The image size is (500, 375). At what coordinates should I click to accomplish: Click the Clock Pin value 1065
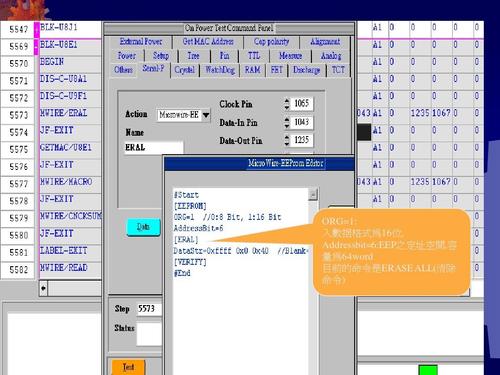(x=302, y=103)
